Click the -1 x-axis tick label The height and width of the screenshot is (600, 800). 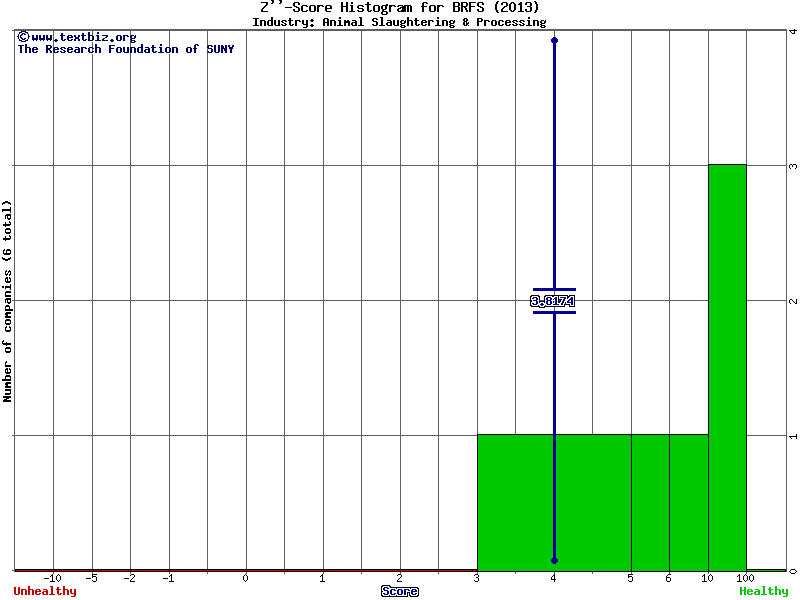pyautogui.click(x=168, y=578)
